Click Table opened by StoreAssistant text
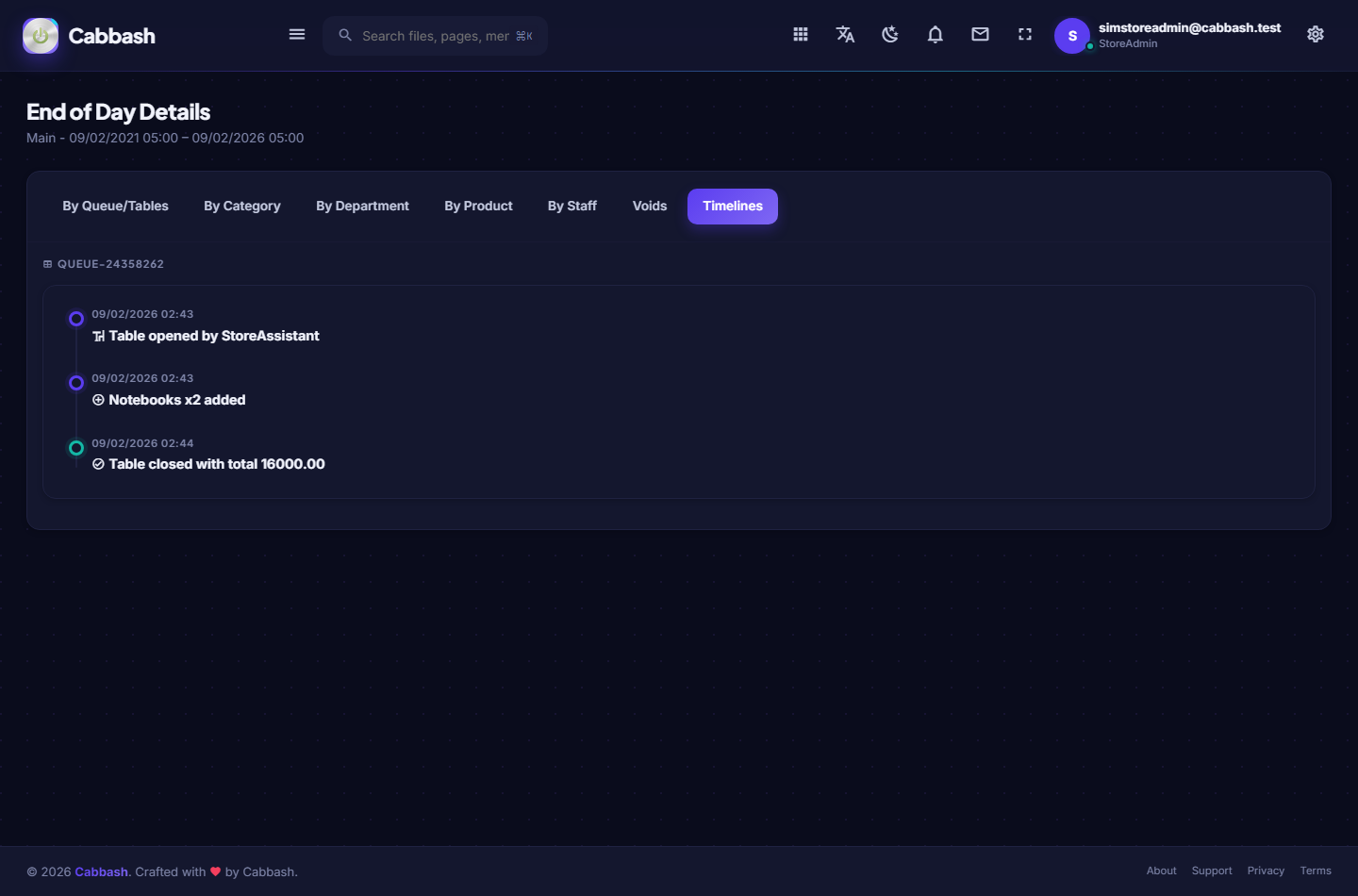 click(x=214, y=336)
